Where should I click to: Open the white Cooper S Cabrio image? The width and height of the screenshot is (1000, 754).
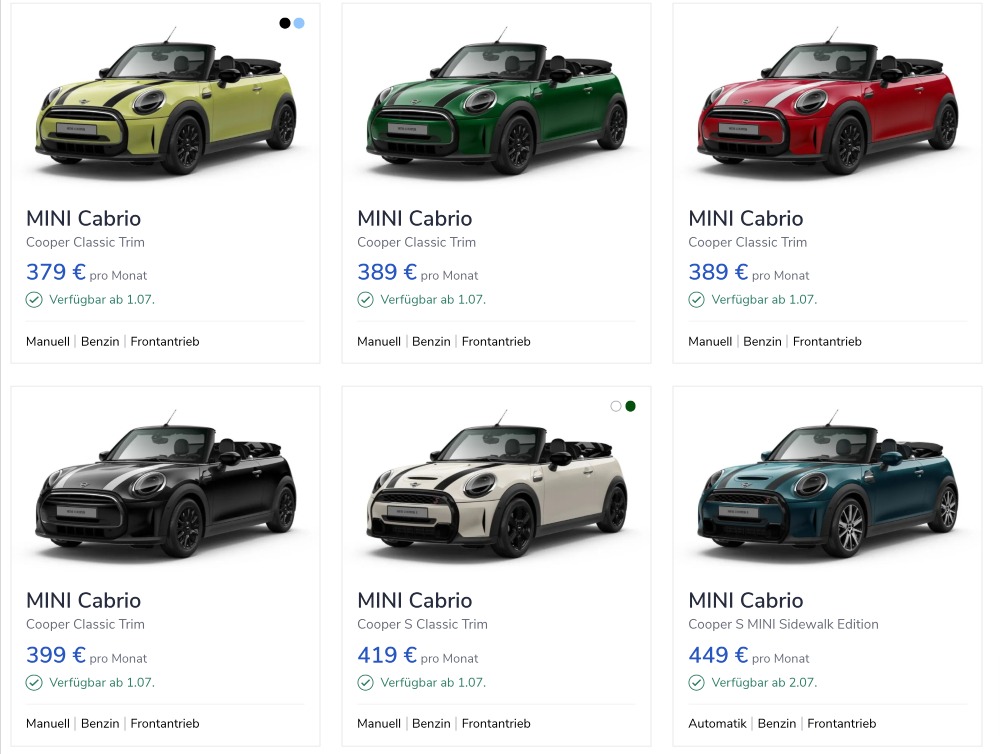click(496, 484)
